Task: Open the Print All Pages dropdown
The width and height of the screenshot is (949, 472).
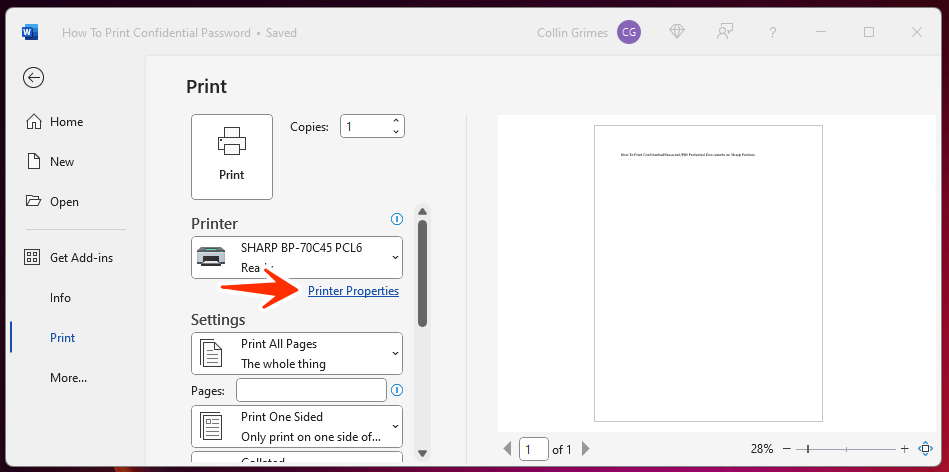Action: pos(297,353)
